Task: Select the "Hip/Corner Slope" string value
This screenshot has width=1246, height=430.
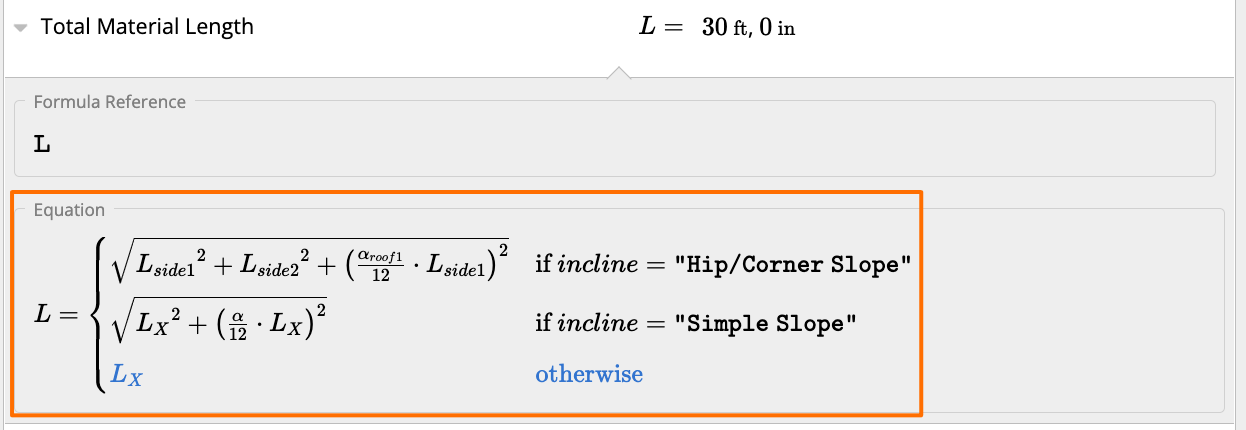Action: (793, 266)
